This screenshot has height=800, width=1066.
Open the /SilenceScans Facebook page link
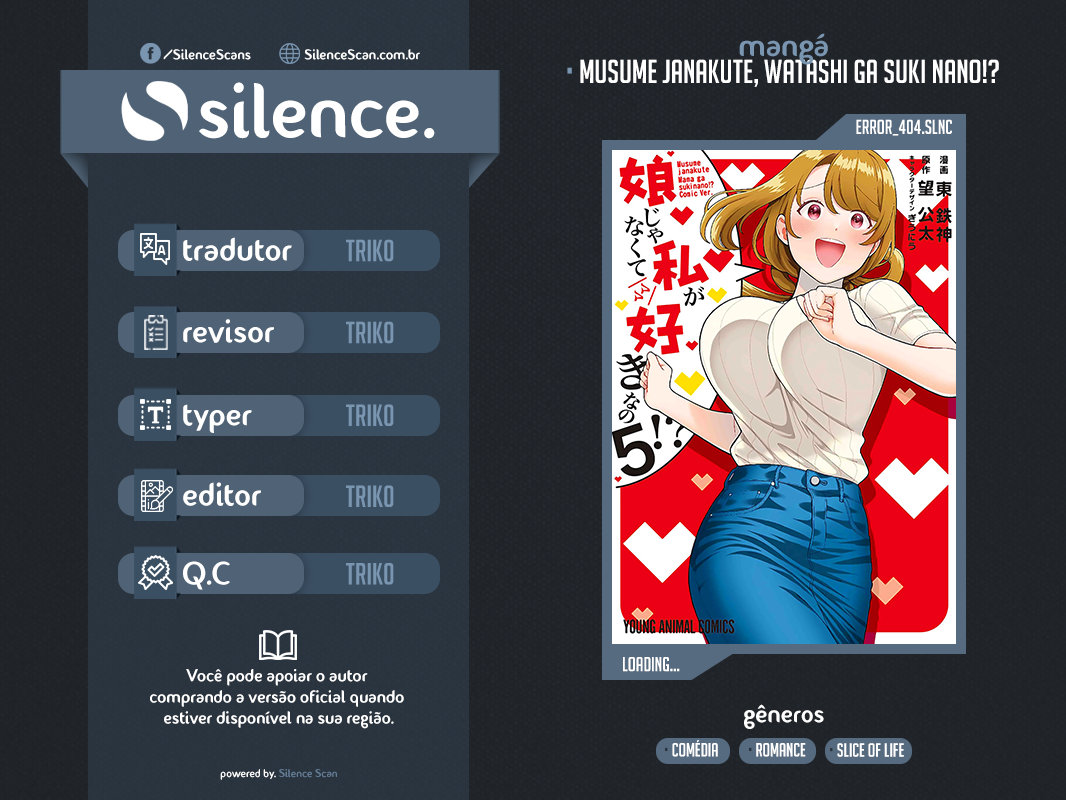[x=207, y=55]
